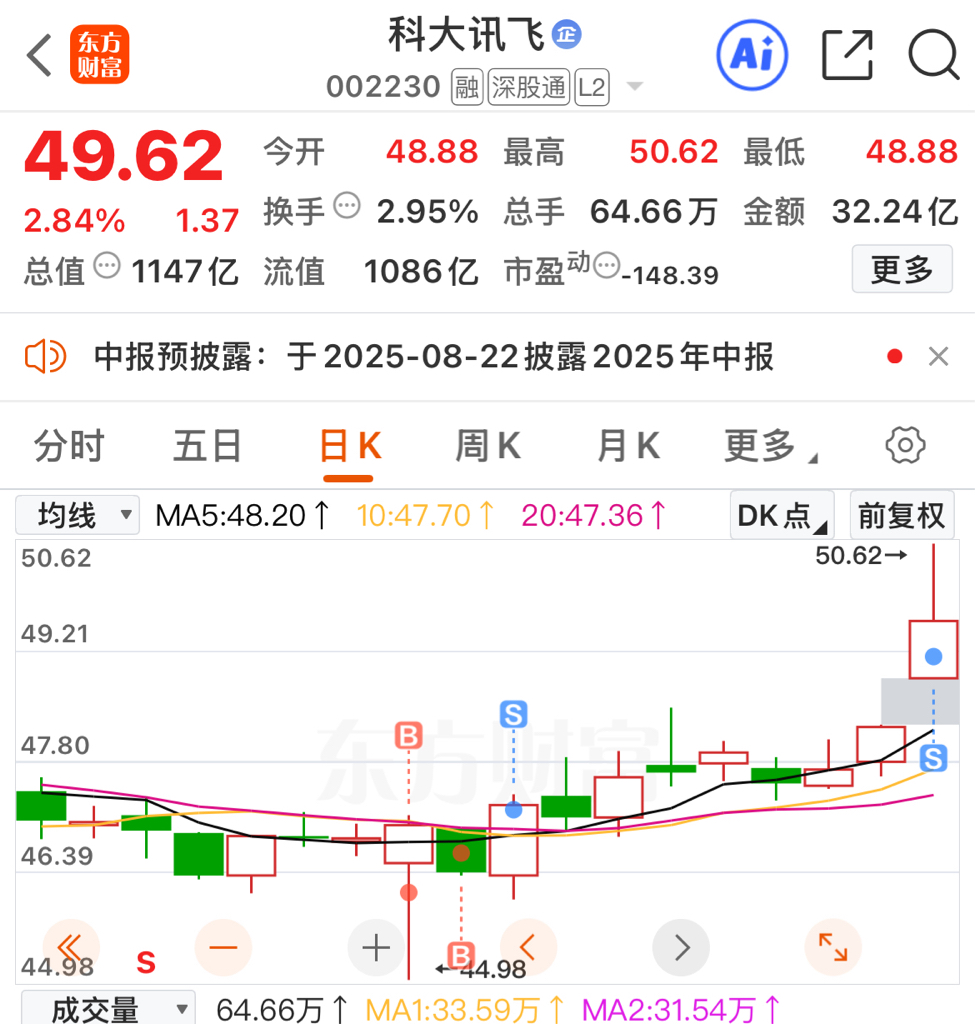Image resolution: width=975 pixels, height=1024 pixels.
Task: Dismiss the announcement with the X
Action: pyautogui.click(x=938, y=357)
